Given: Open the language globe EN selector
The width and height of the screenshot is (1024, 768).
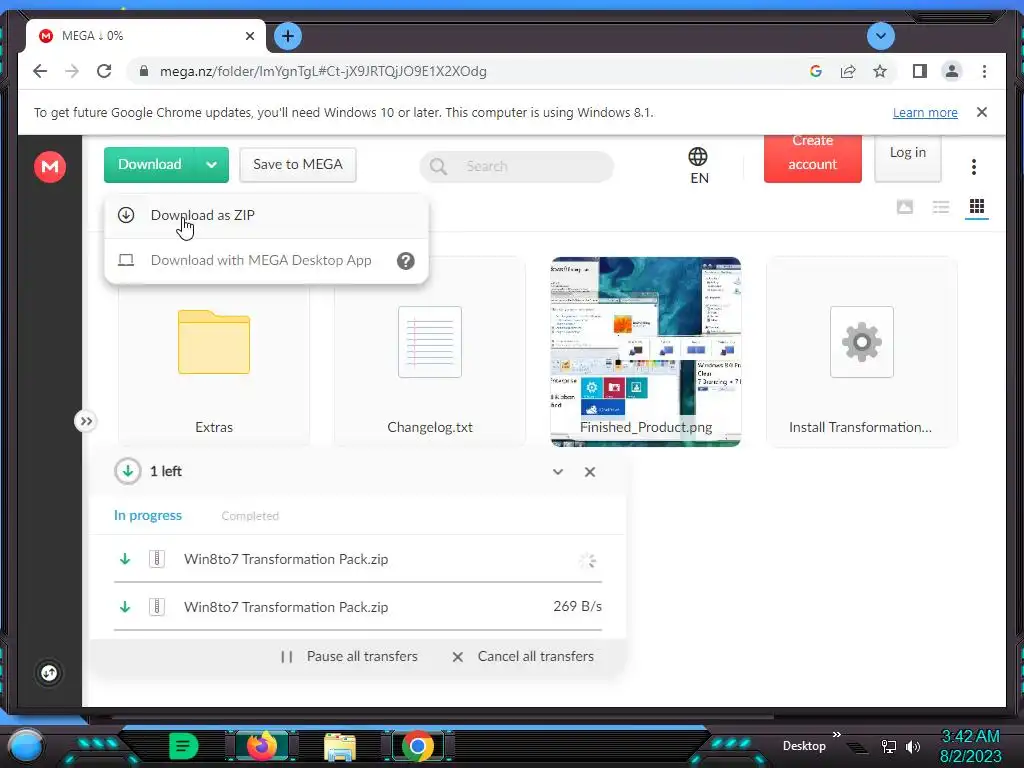Looking at the screenshot, I should [699, 166].
